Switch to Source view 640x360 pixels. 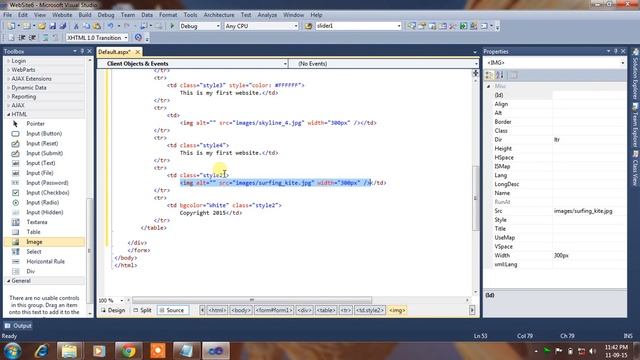172,311
